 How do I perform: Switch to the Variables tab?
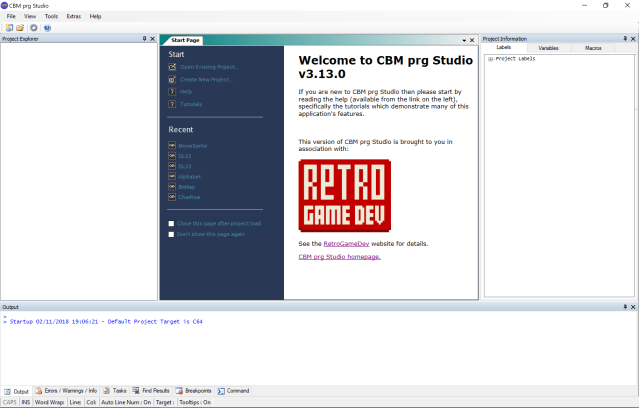coord(548,48)
